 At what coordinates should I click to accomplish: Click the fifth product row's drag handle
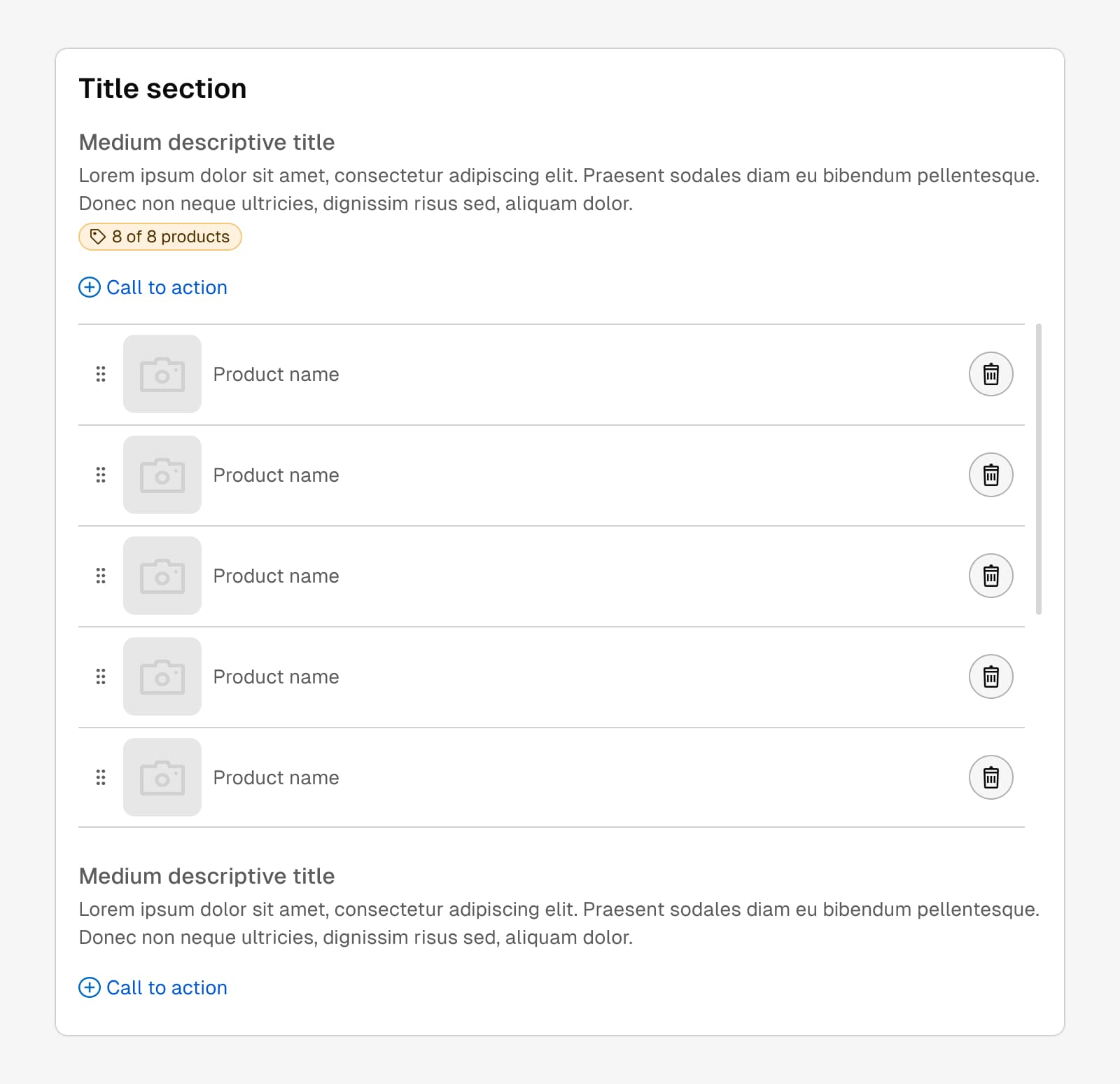(101, 777)
